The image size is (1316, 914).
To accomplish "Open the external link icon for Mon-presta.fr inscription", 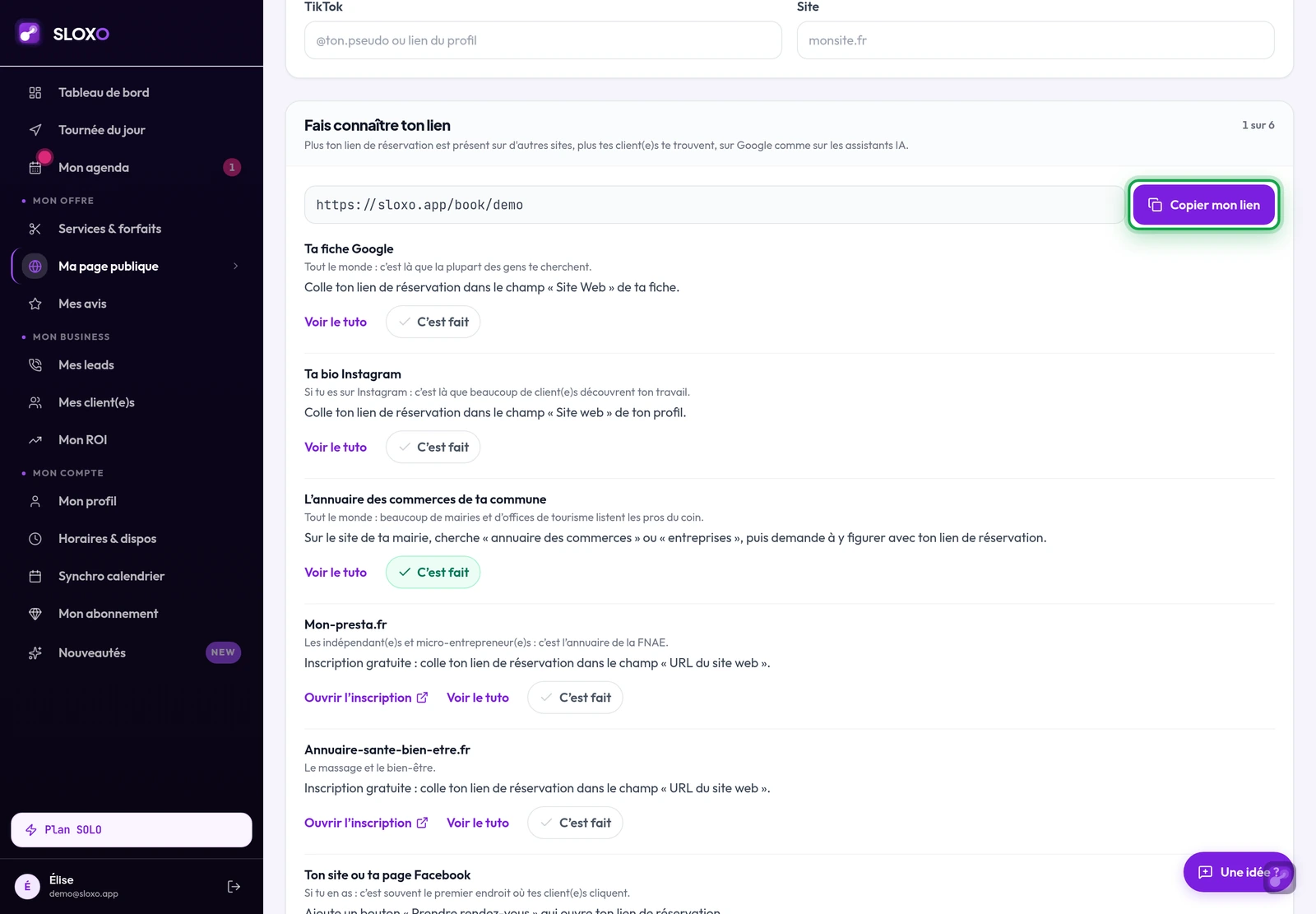I will [x=422, y=698].
